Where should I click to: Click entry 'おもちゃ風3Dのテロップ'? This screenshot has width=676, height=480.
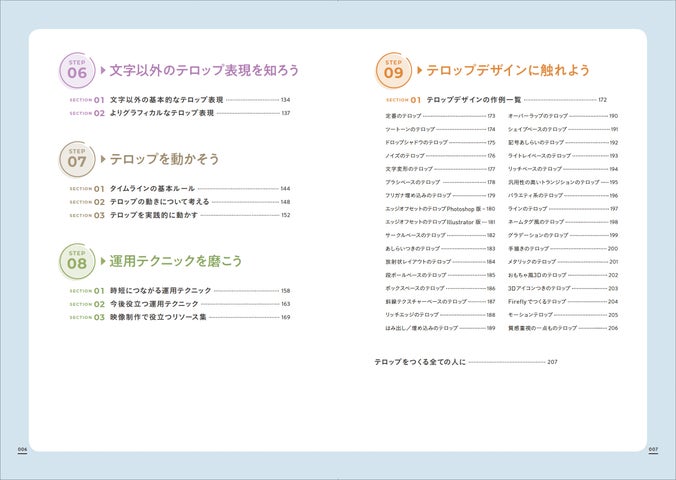click(537, 275)
